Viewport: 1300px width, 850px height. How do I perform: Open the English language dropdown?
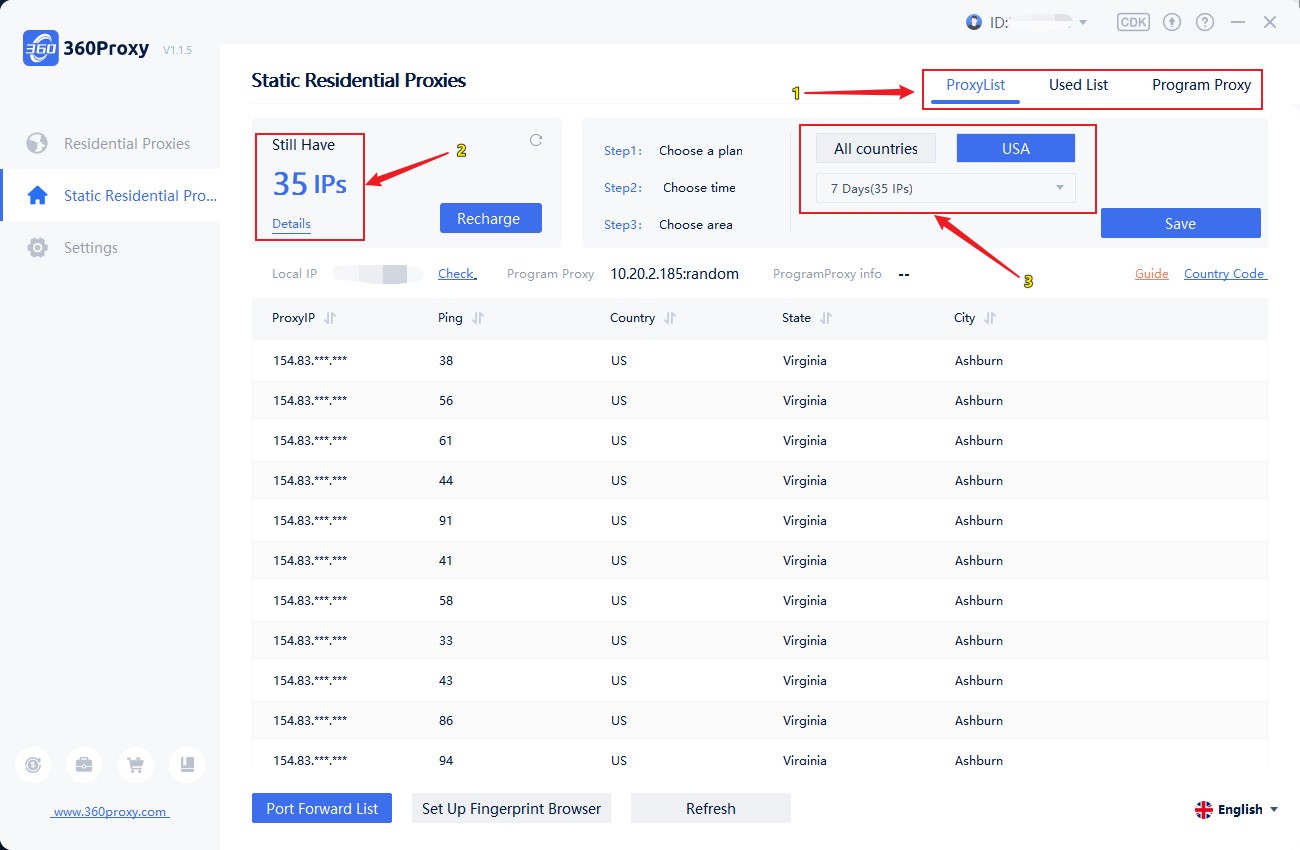point(1238,810)
